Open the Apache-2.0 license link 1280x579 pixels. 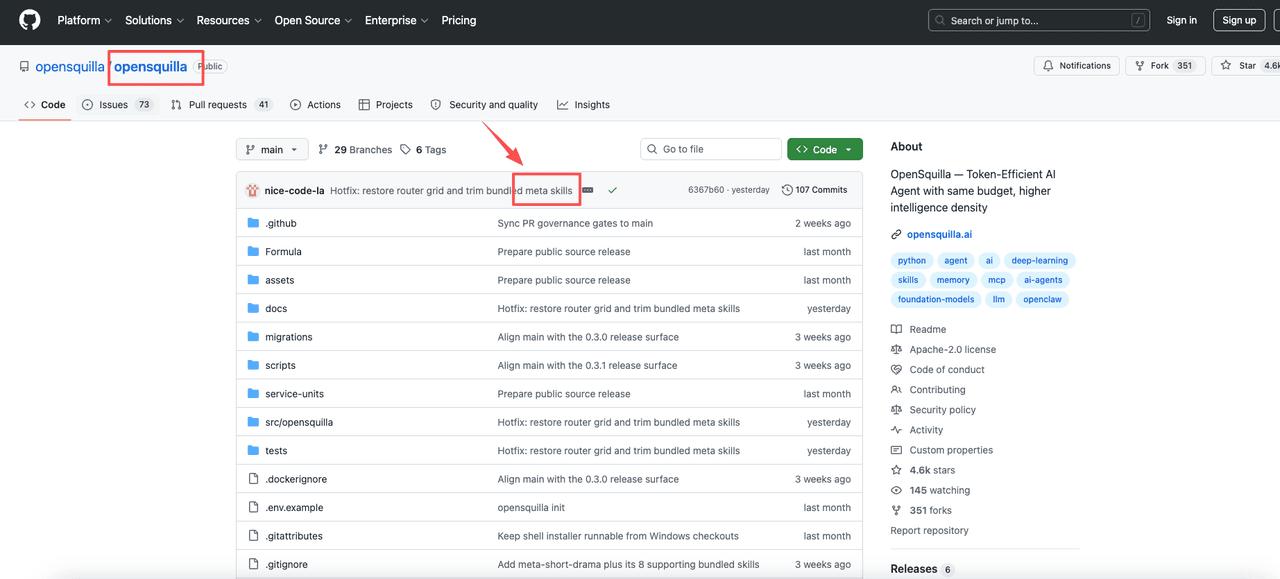(953, 349)
